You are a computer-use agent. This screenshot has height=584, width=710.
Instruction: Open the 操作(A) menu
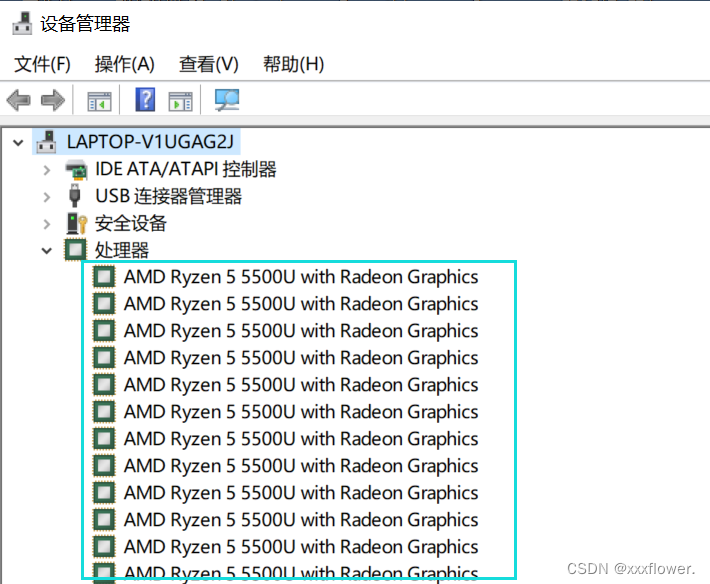125,64
